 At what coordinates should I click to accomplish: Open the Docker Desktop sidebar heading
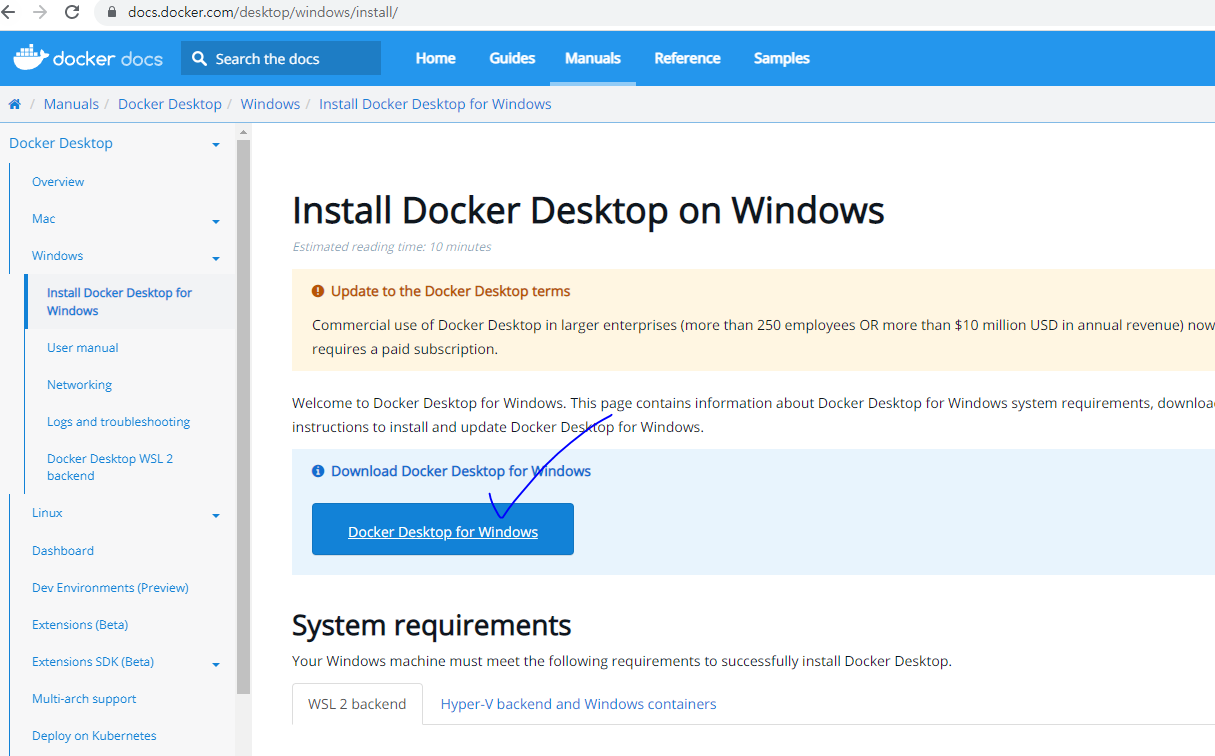61,143
